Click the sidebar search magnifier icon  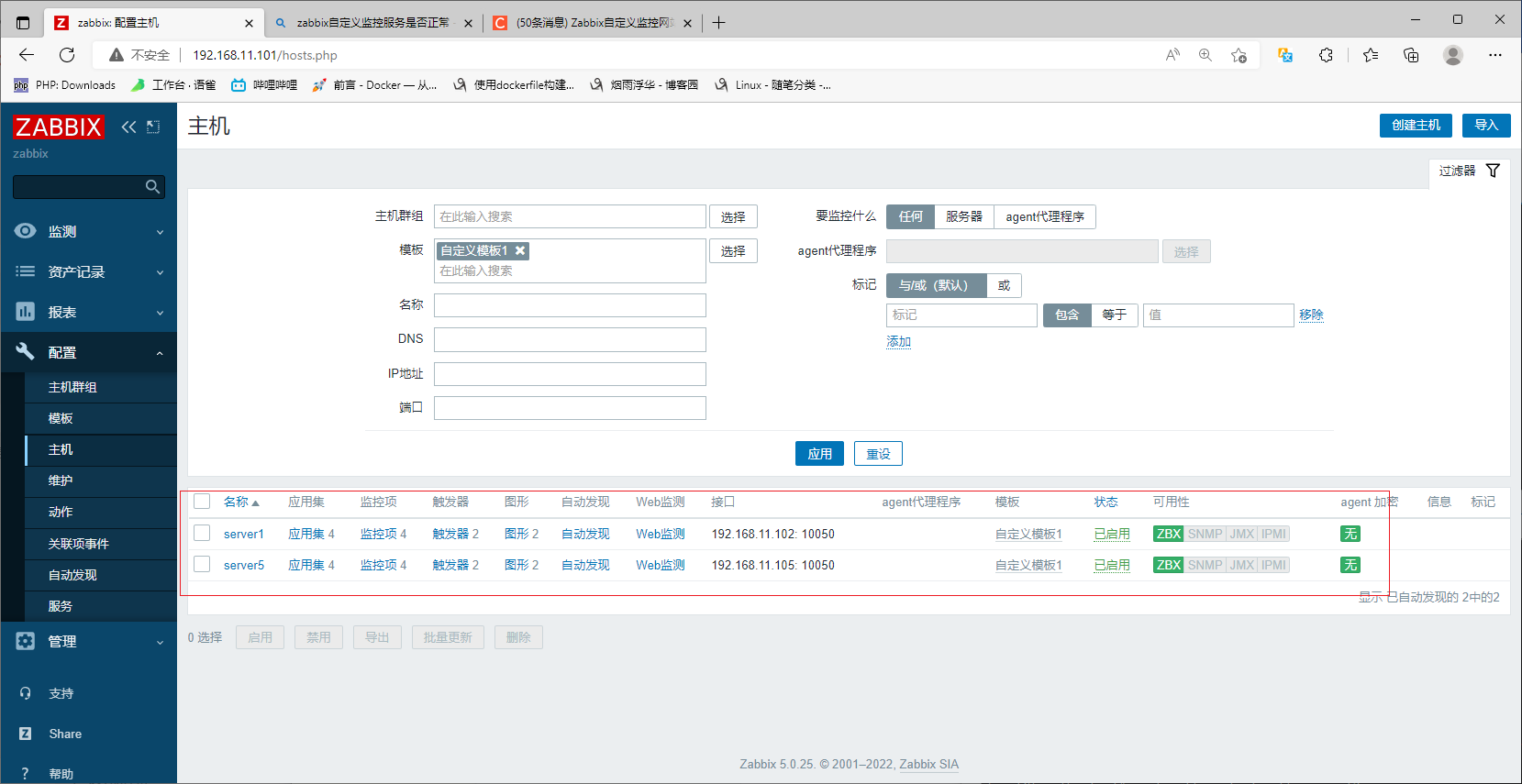click(x=152, y=187)
